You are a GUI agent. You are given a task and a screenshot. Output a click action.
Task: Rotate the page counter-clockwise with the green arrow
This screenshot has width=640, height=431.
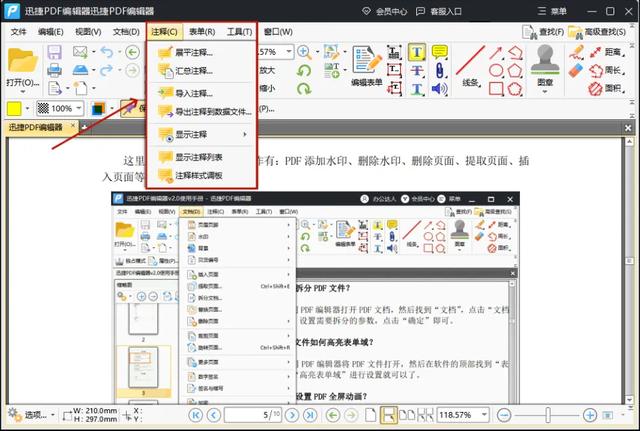point(304,70)
